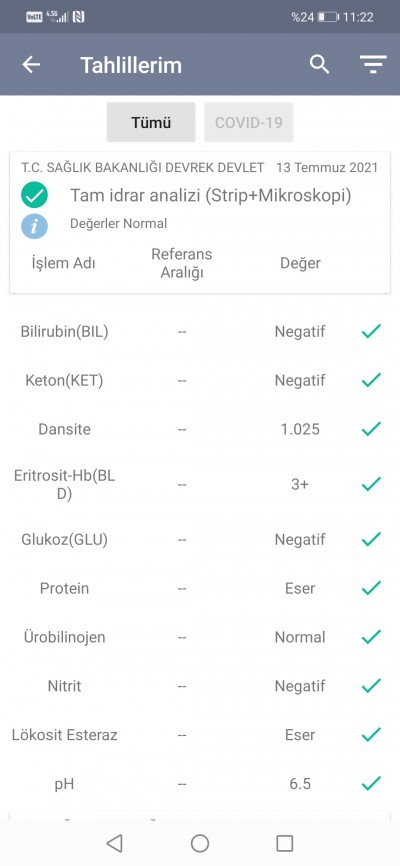Tap Android recent apps square
400x866 pixels.
285,843
